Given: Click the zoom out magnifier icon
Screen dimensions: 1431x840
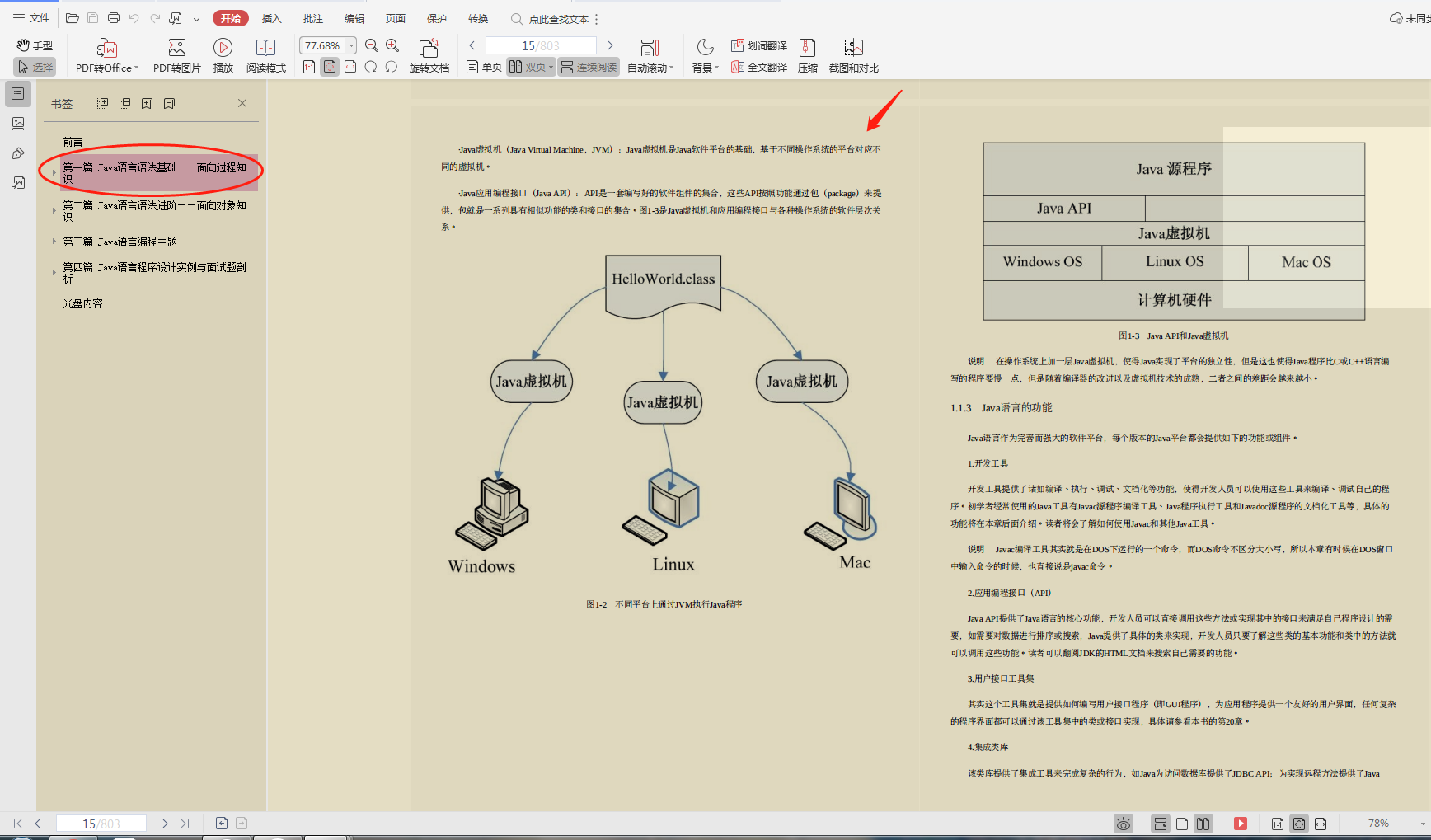Looking at the screenshot, I should 372,46.
